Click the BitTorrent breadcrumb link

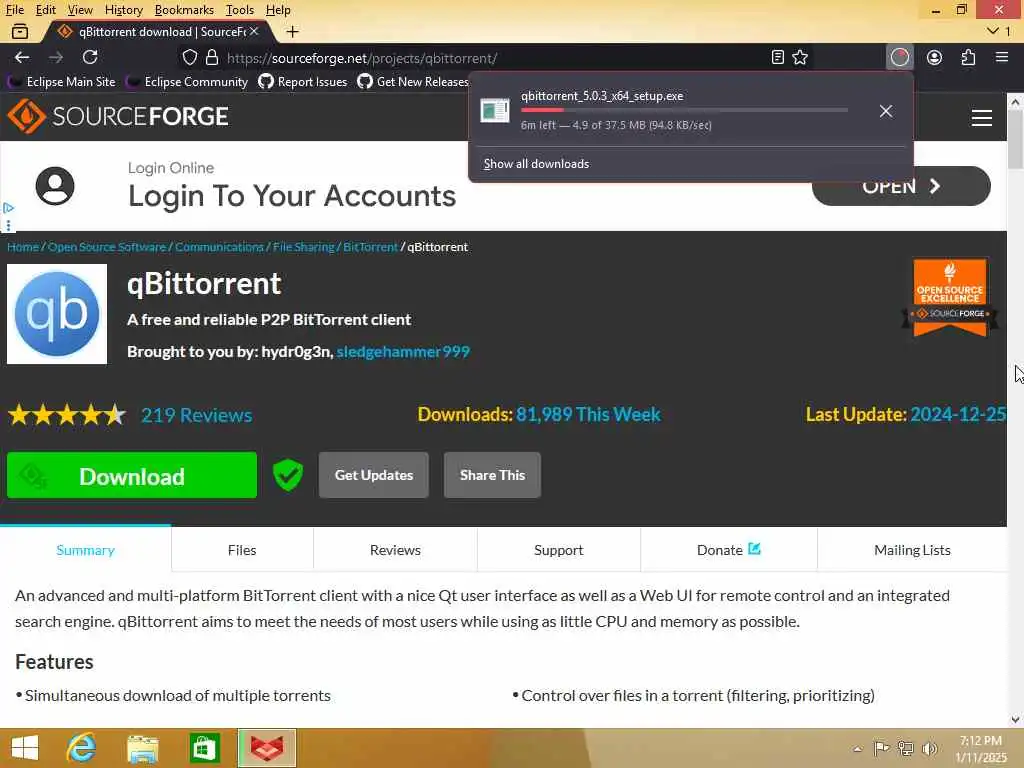(x=370, y=247)
